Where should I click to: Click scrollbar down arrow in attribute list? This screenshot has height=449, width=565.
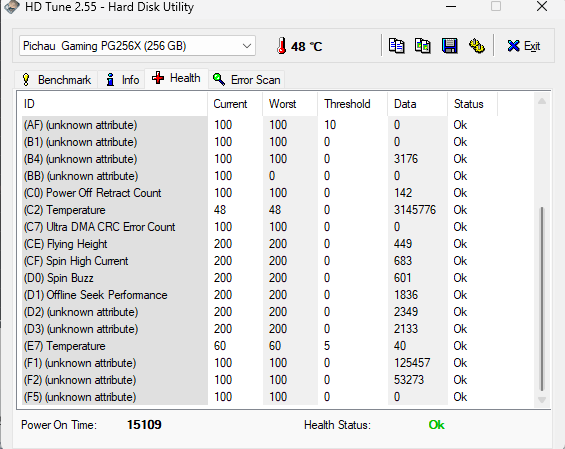(542, 400)
